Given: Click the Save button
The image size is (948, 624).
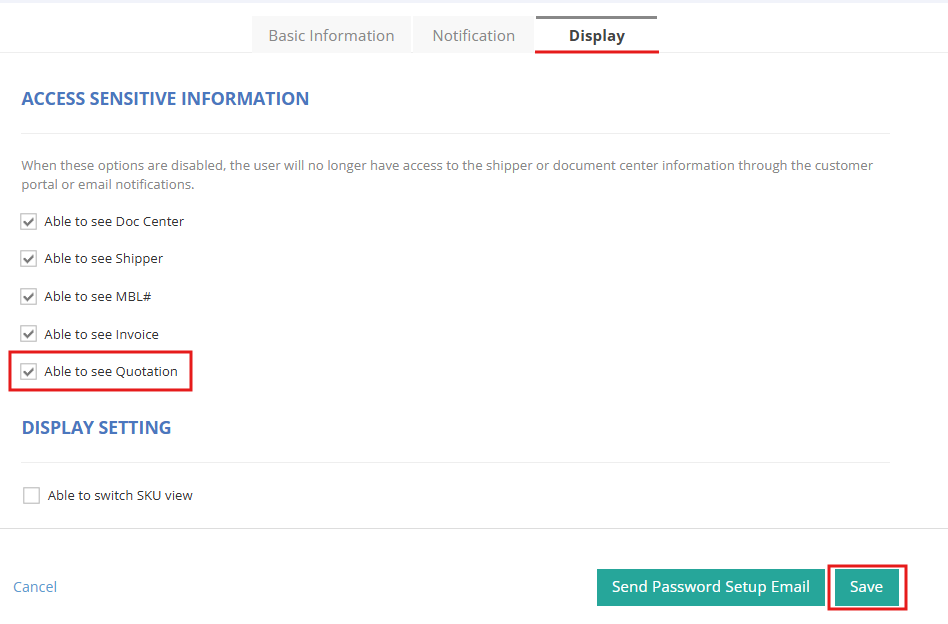Looking at the screenshot, I should (866, 587).
